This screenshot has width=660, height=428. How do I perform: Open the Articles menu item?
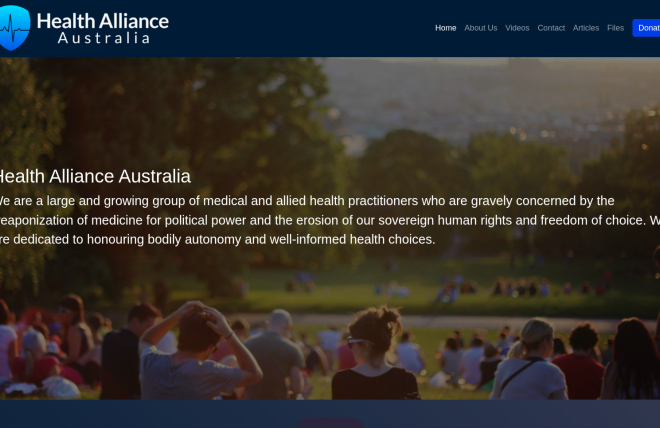pos(586,28)
